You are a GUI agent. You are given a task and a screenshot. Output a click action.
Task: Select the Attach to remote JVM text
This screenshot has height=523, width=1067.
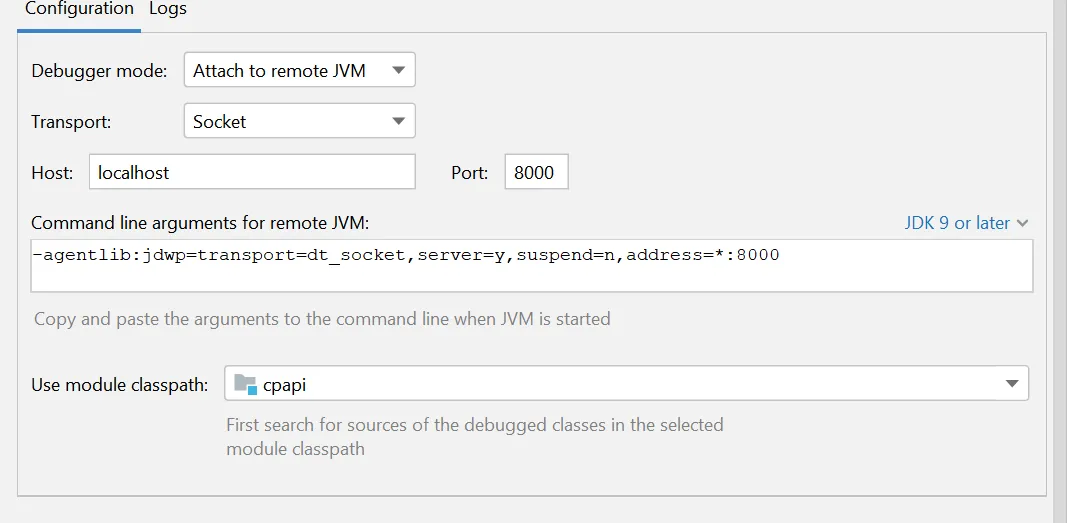click(x=279, y=71)
